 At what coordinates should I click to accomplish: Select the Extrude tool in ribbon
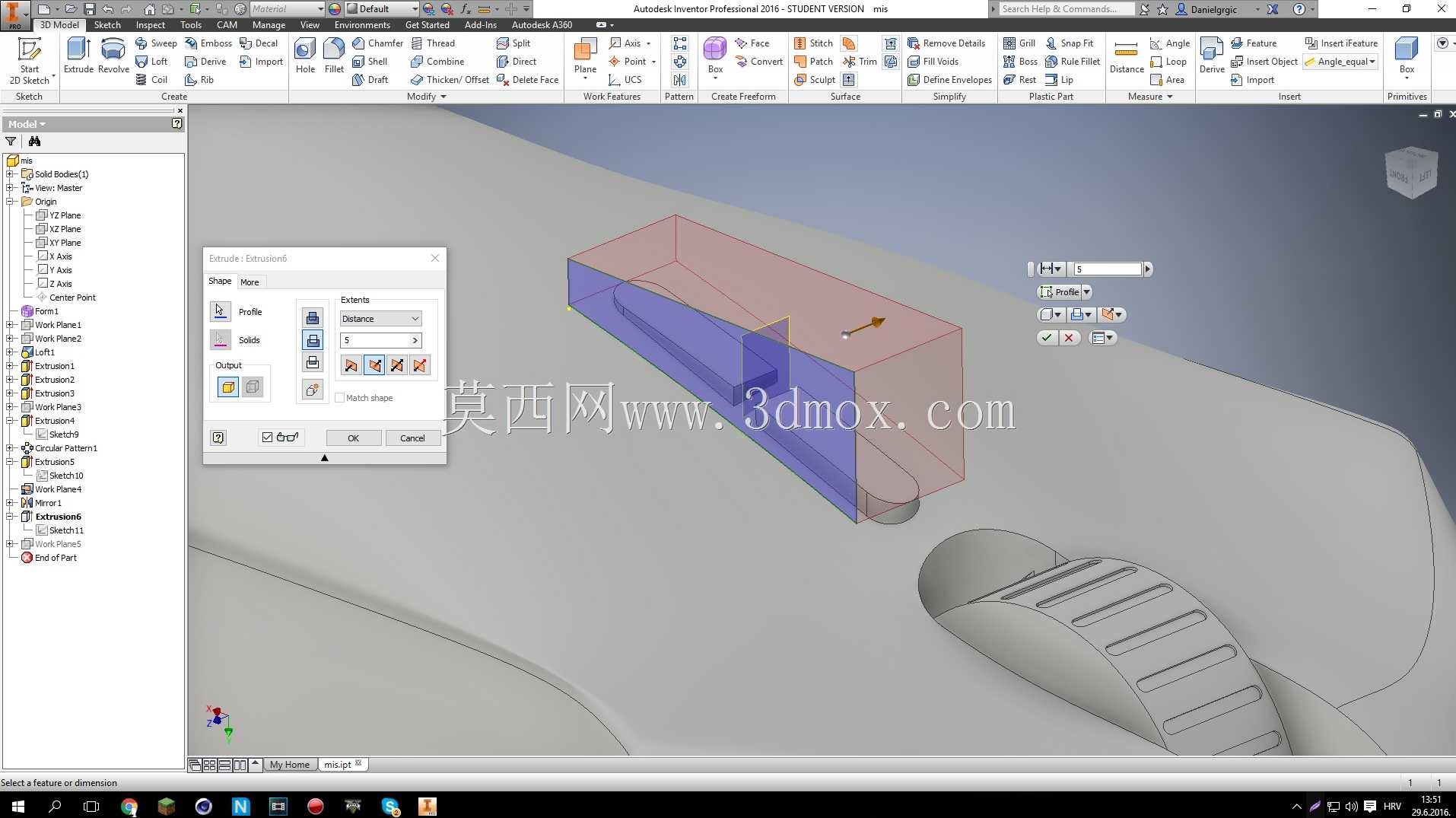pos(78,56)
